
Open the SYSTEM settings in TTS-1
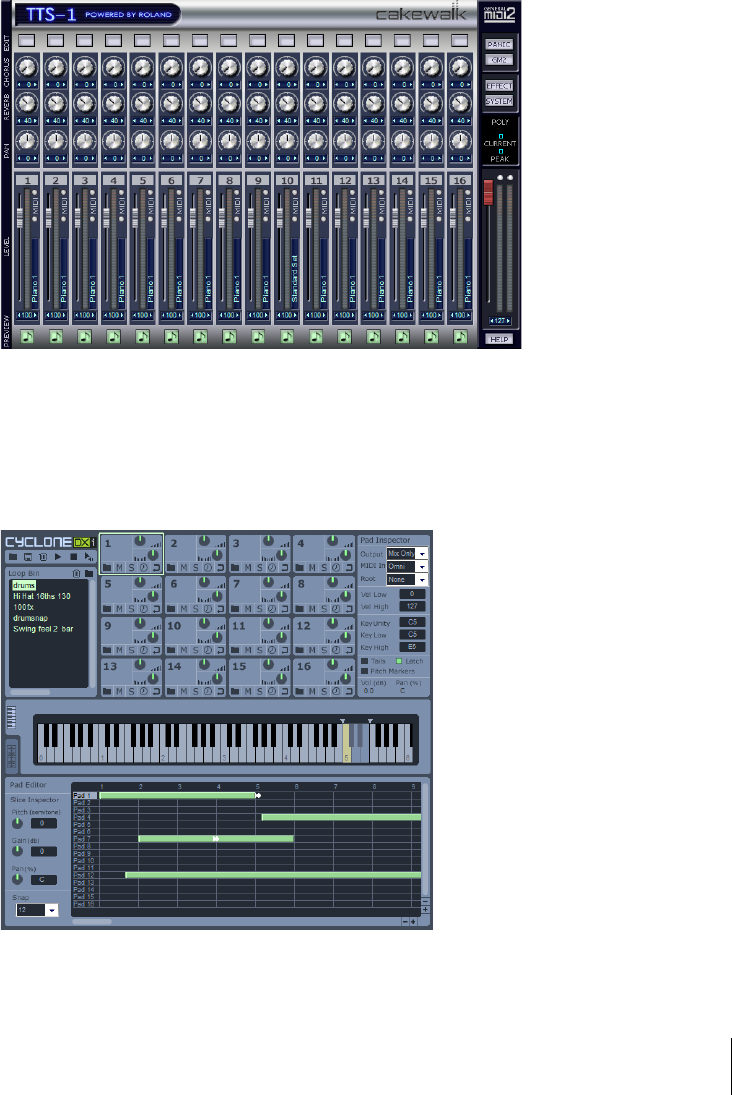coord(499,101)
